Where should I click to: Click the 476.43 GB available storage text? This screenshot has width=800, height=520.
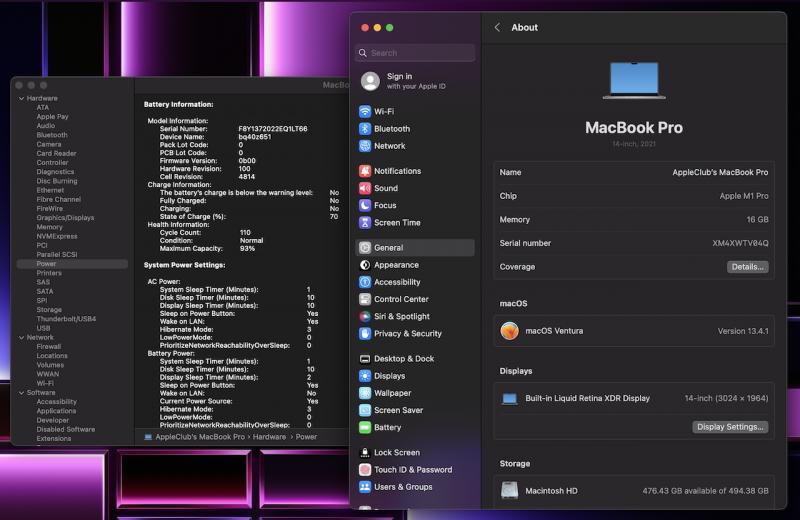pos(705,490)
